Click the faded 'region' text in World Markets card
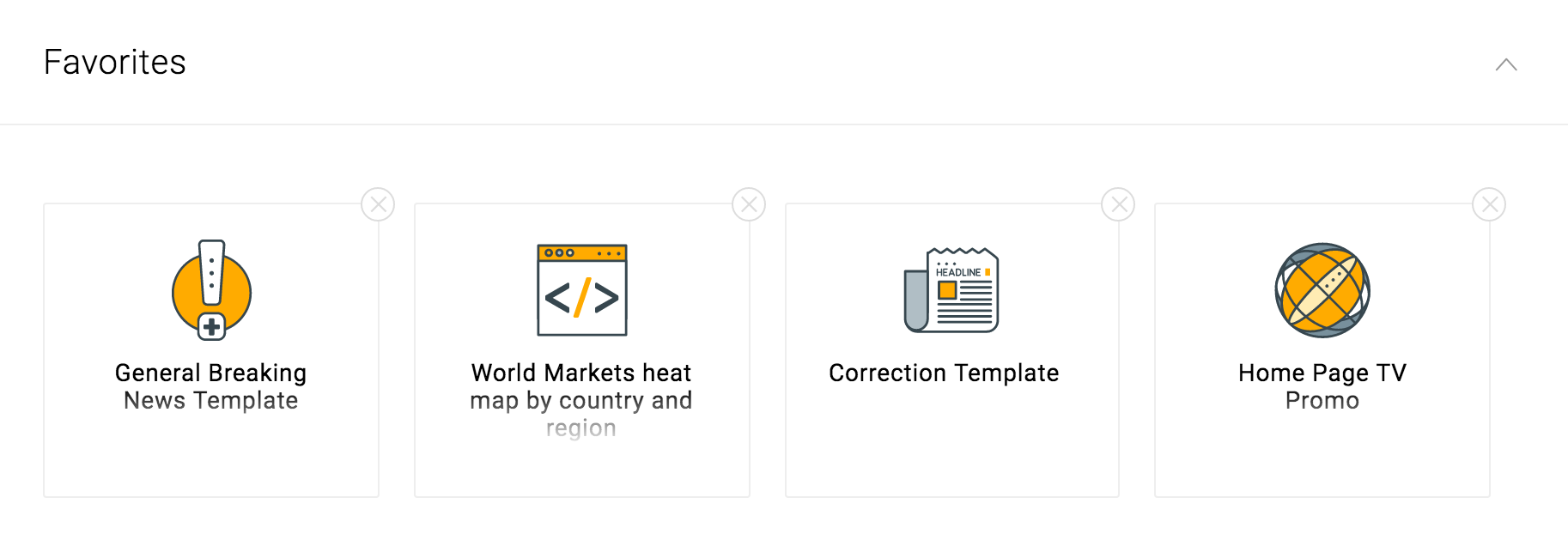 click(581, 428)
